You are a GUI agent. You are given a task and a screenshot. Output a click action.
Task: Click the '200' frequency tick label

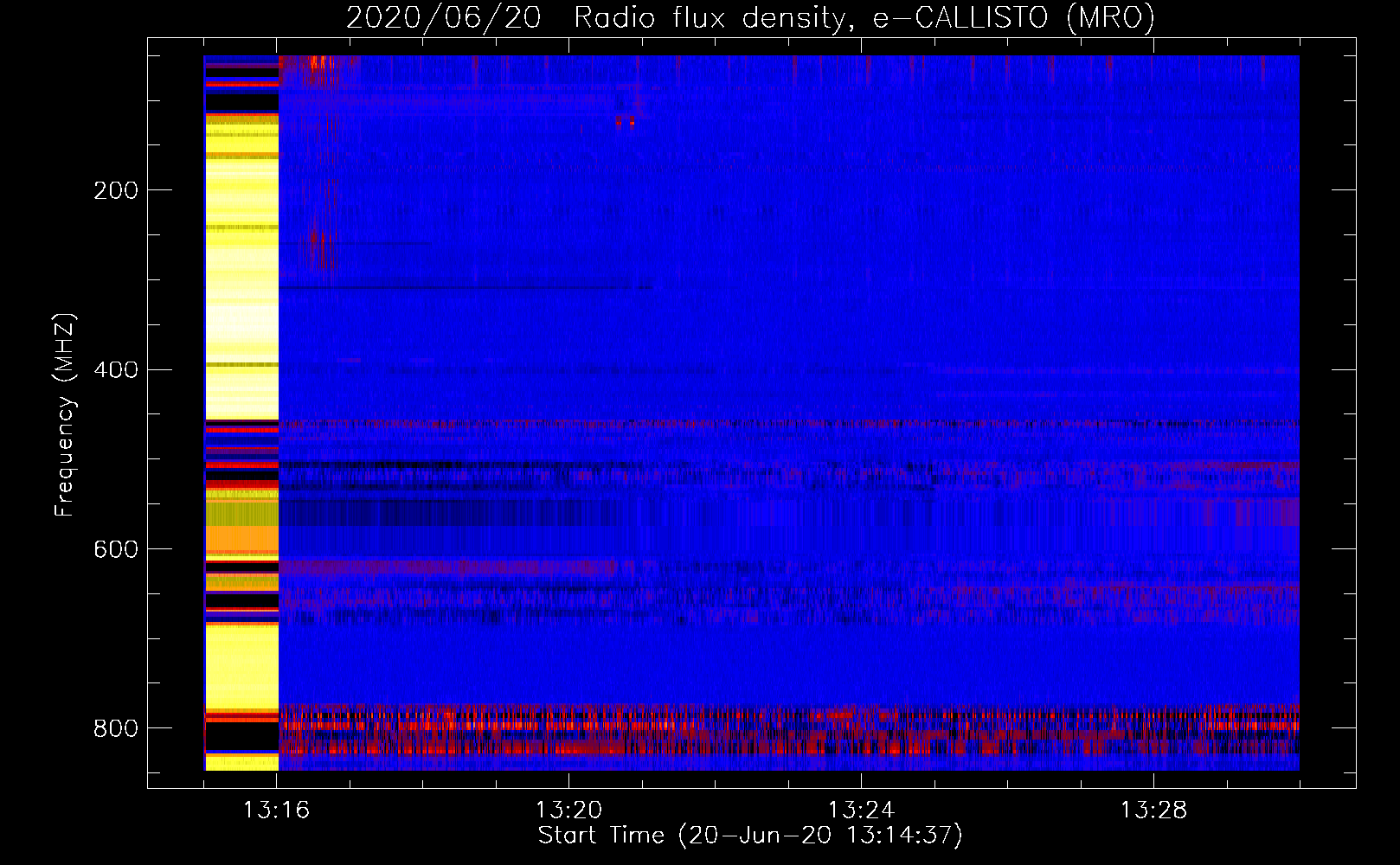click(x=115, y=190)
